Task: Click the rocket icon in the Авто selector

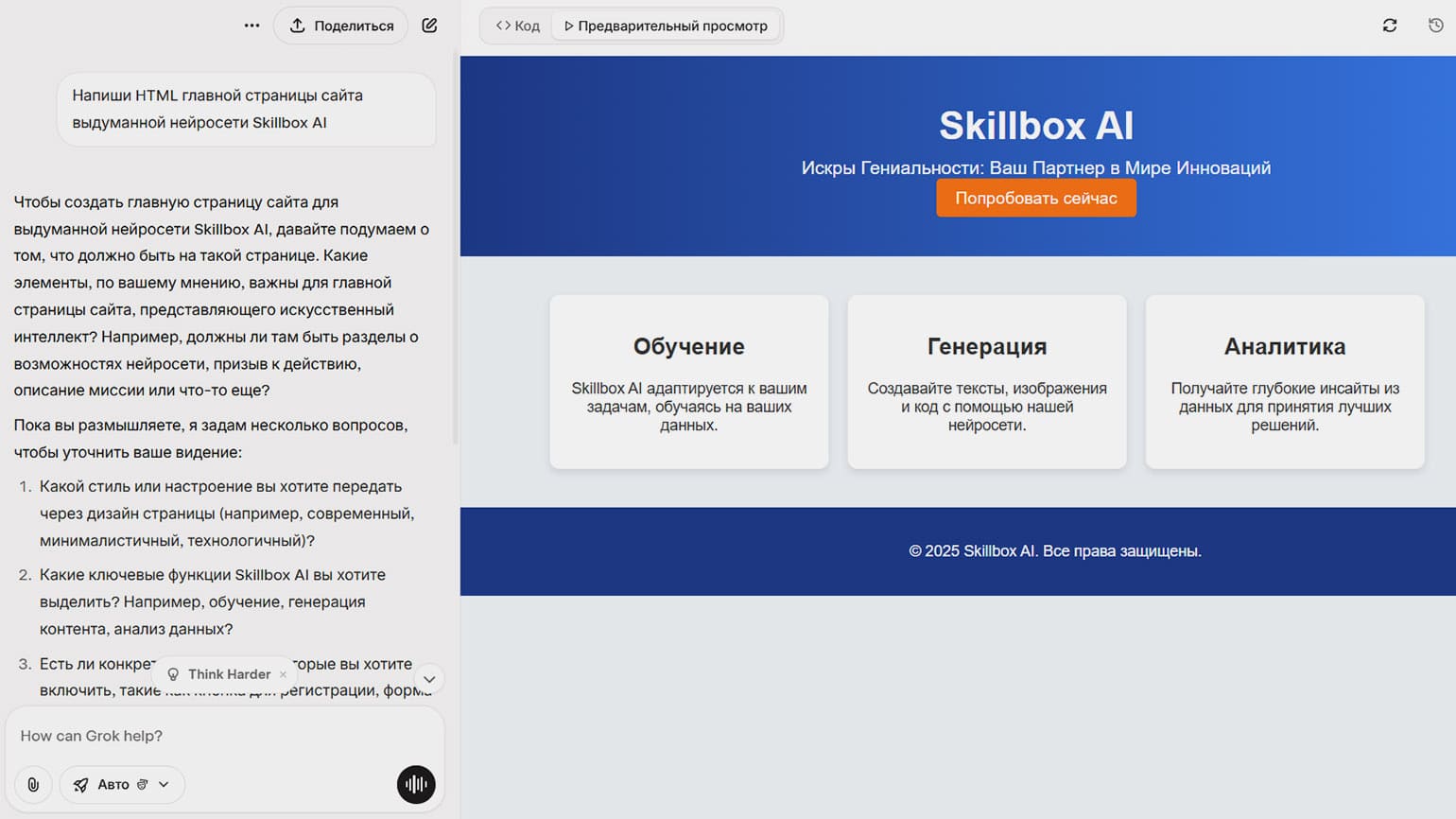Action: 81,785
